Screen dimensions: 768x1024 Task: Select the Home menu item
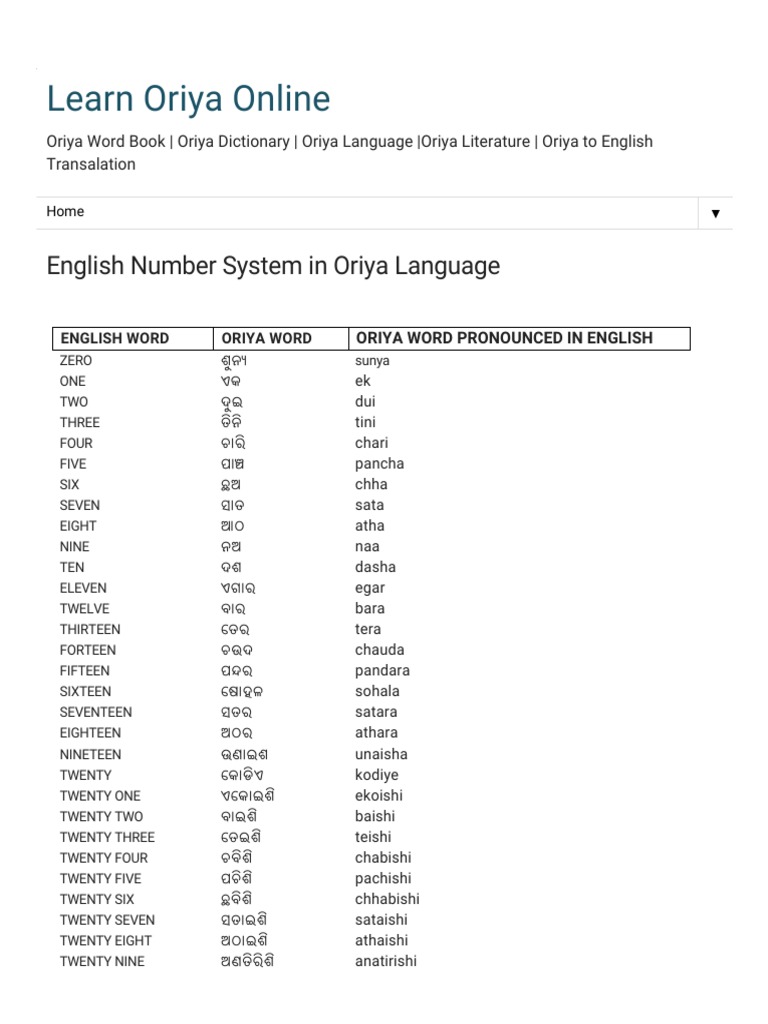pyautogui.click(x=65, y=212)
